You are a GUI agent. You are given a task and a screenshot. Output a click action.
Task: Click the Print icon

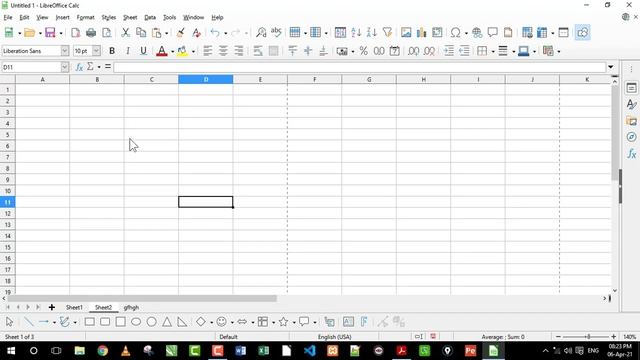coord(91,33)
